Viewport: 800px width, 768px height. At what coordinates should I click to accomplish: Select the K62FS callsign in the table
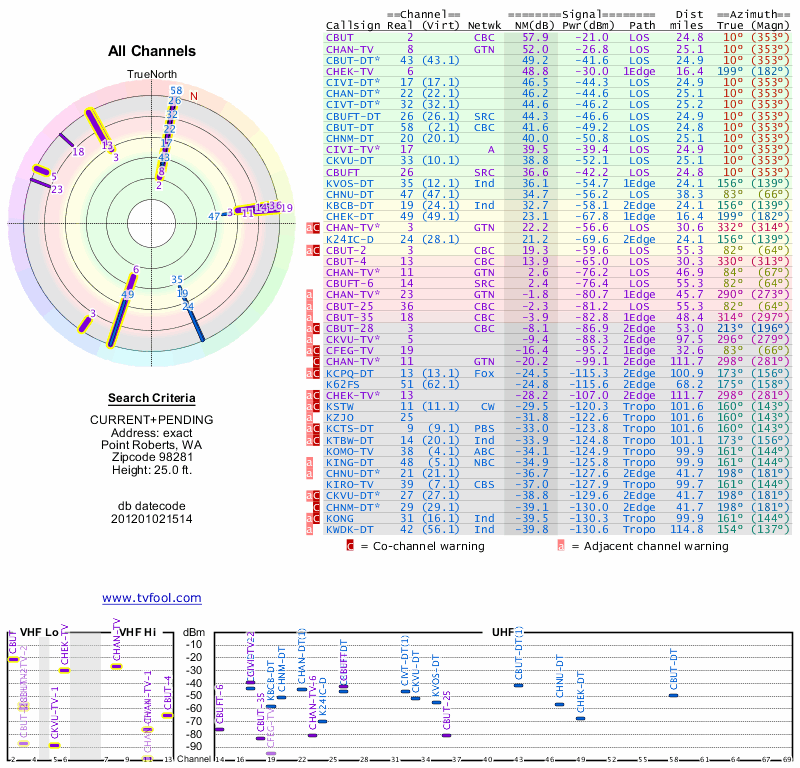tap(343, 384)
